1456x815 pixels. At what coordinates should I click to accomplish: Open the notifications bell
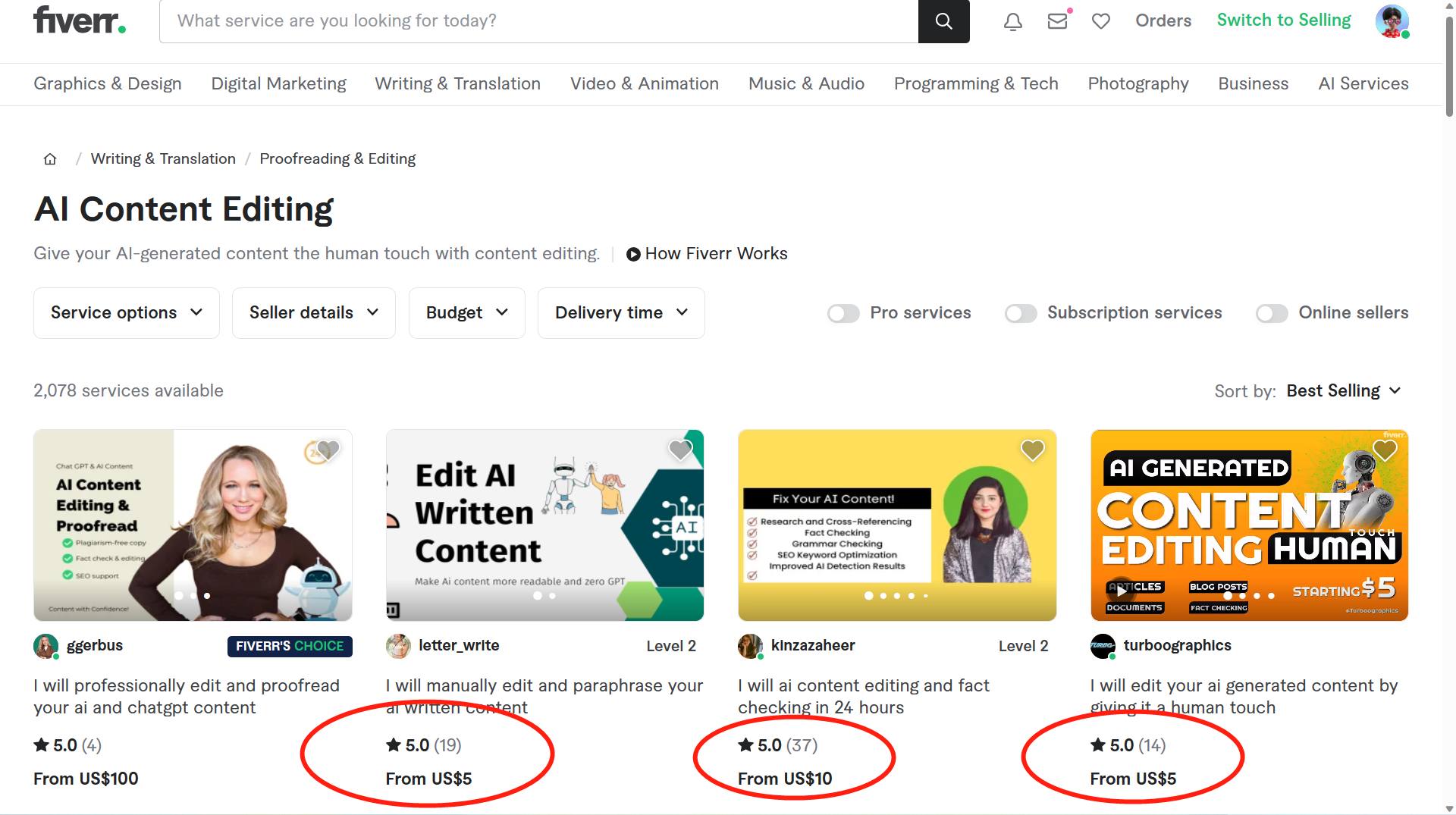[1013, 21]
